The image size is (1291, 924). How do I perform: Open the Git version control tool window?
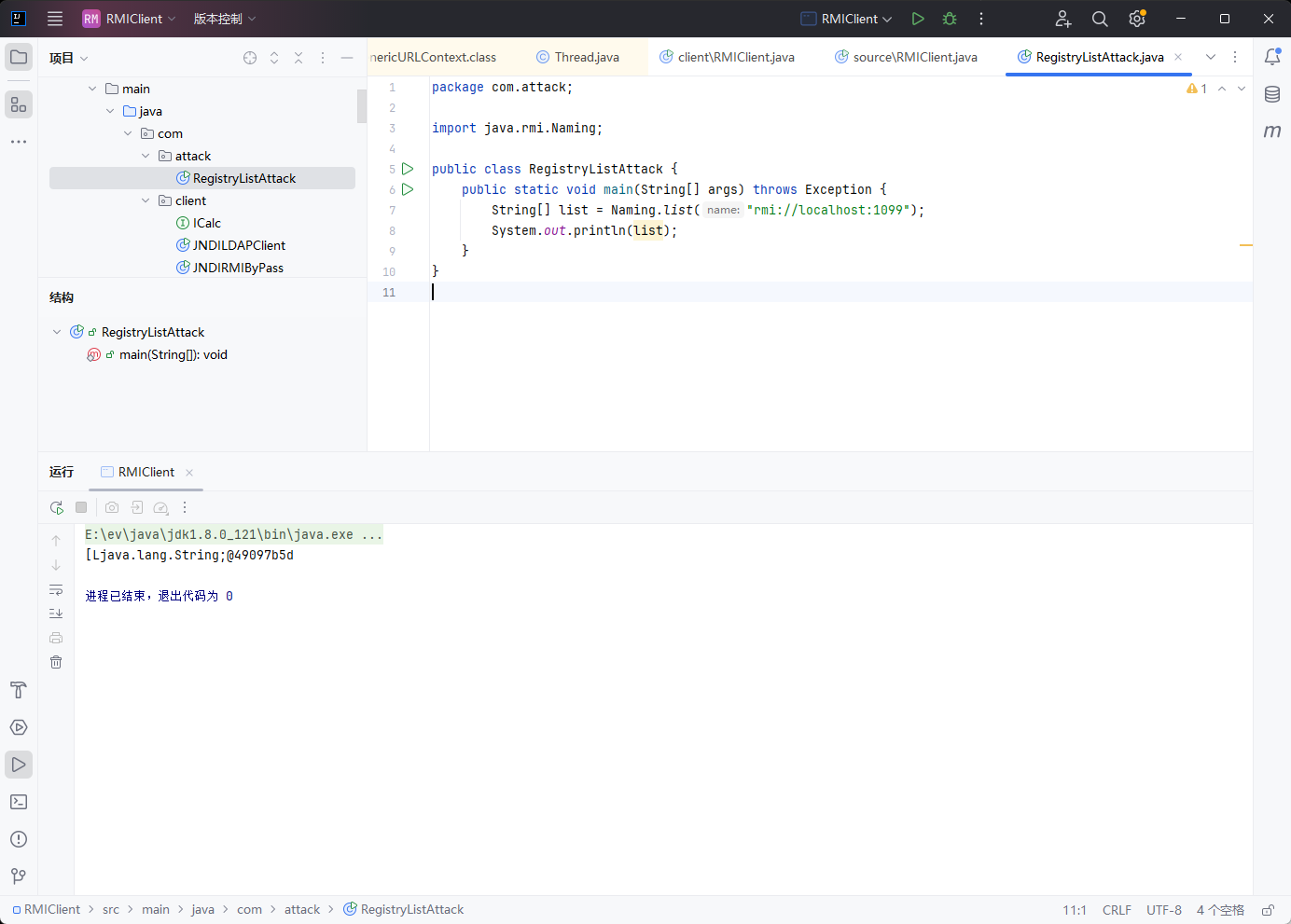click(19, 876)
